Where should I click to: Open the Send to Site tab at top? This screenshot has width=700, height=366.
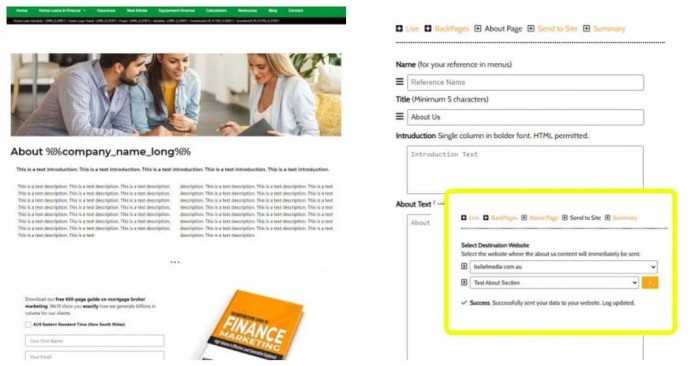click(558, 29)
